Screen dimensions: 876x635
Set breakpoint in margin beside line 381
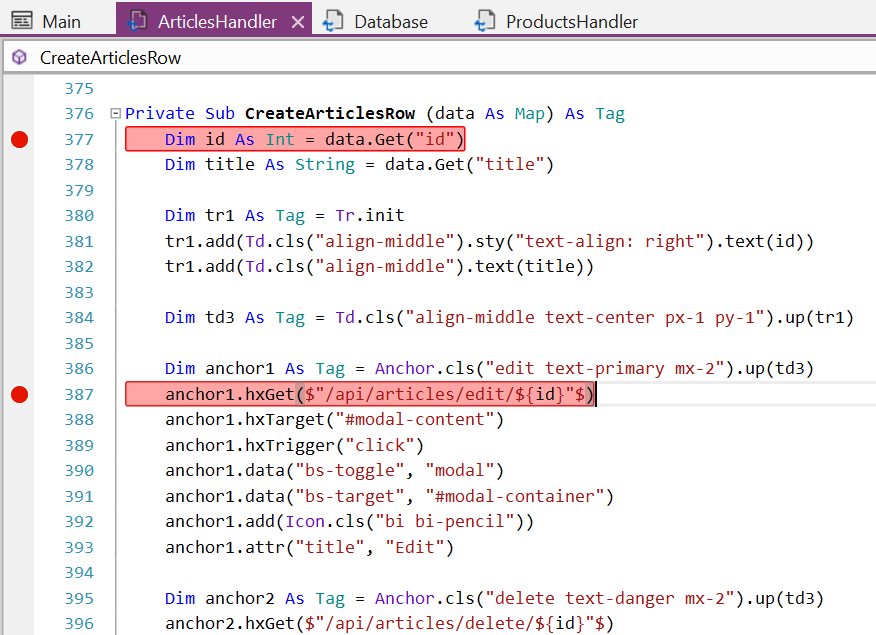[x=20, y=241]
